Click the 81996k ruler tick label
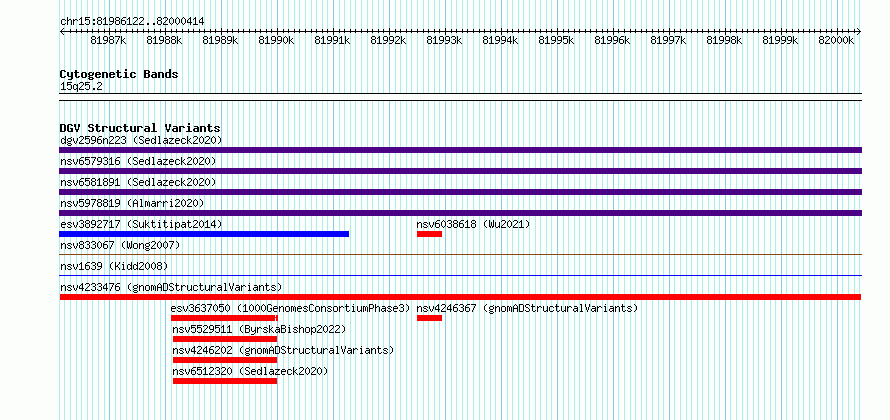The image size is (890, 420). point(612,40)
